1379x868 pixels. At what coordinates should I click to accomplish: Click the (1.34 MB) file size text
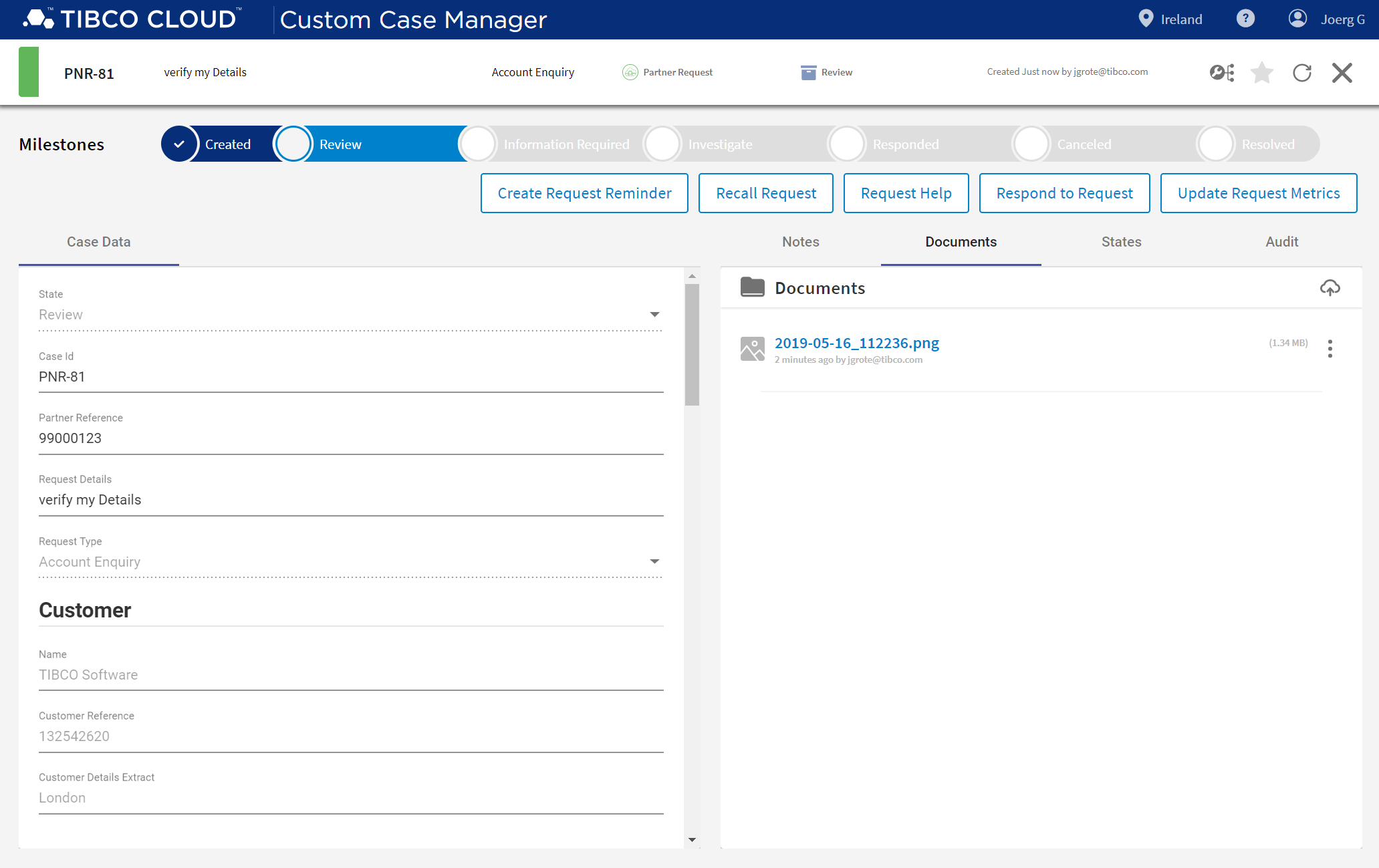coord(1288,343)
